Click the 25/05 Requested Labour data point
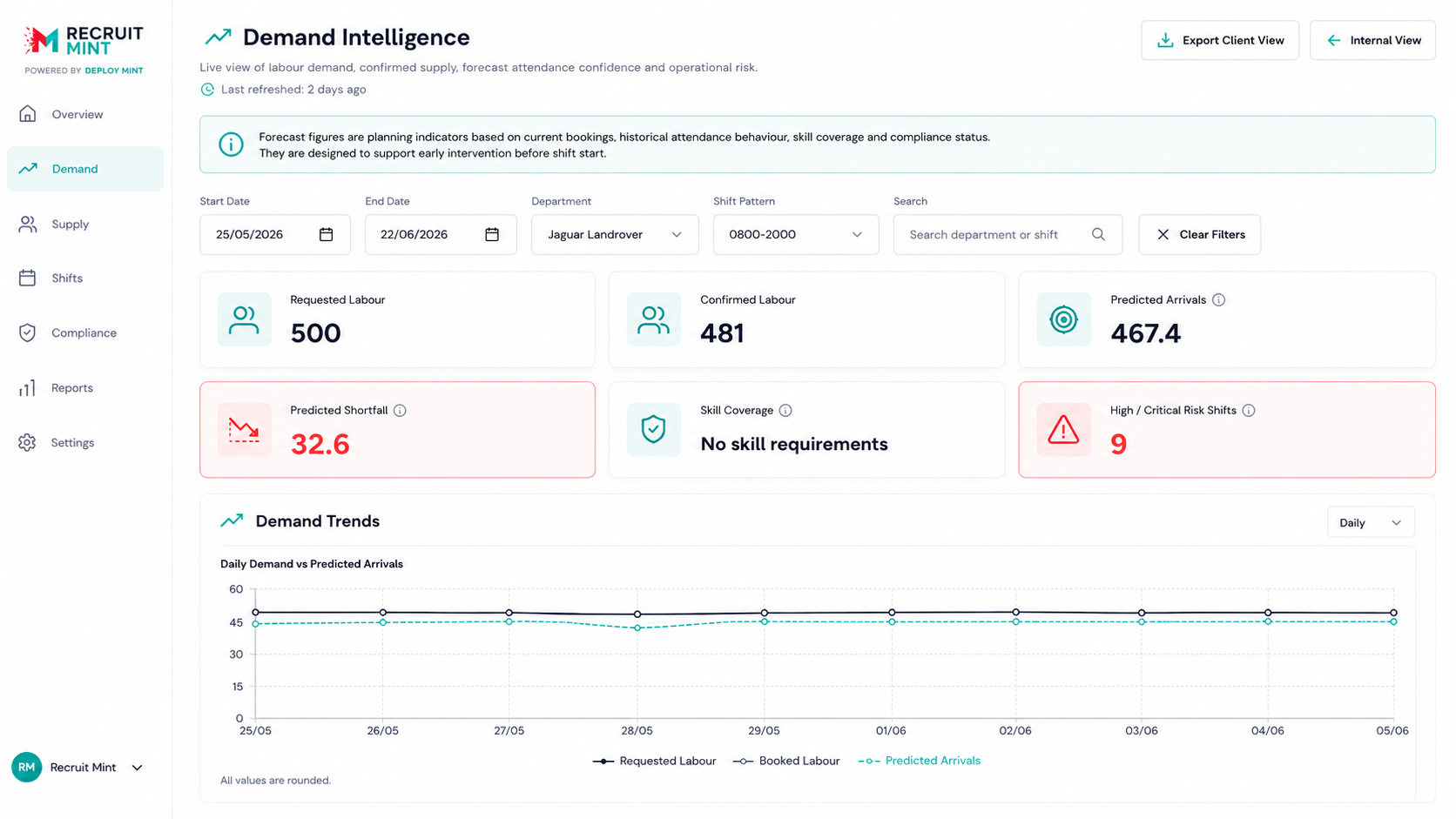Image resolution: width=1456 pixels, height=819 pixels. coord(255,613)
